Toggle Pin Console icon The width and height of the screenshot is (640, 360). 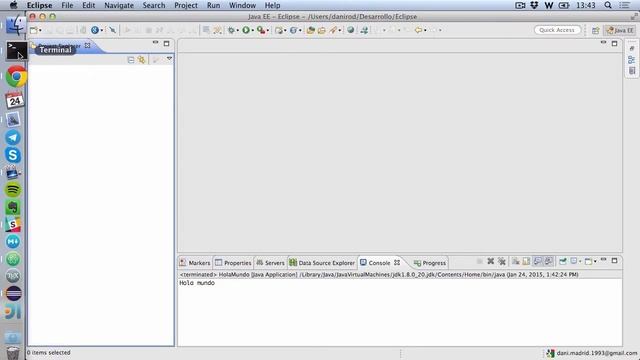point(563,261)
